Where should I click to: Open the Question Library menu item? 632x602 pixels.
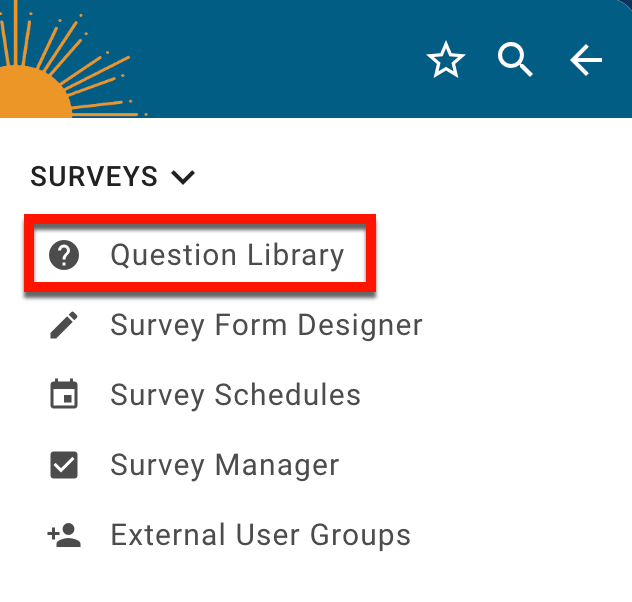(x=227, y=256)
